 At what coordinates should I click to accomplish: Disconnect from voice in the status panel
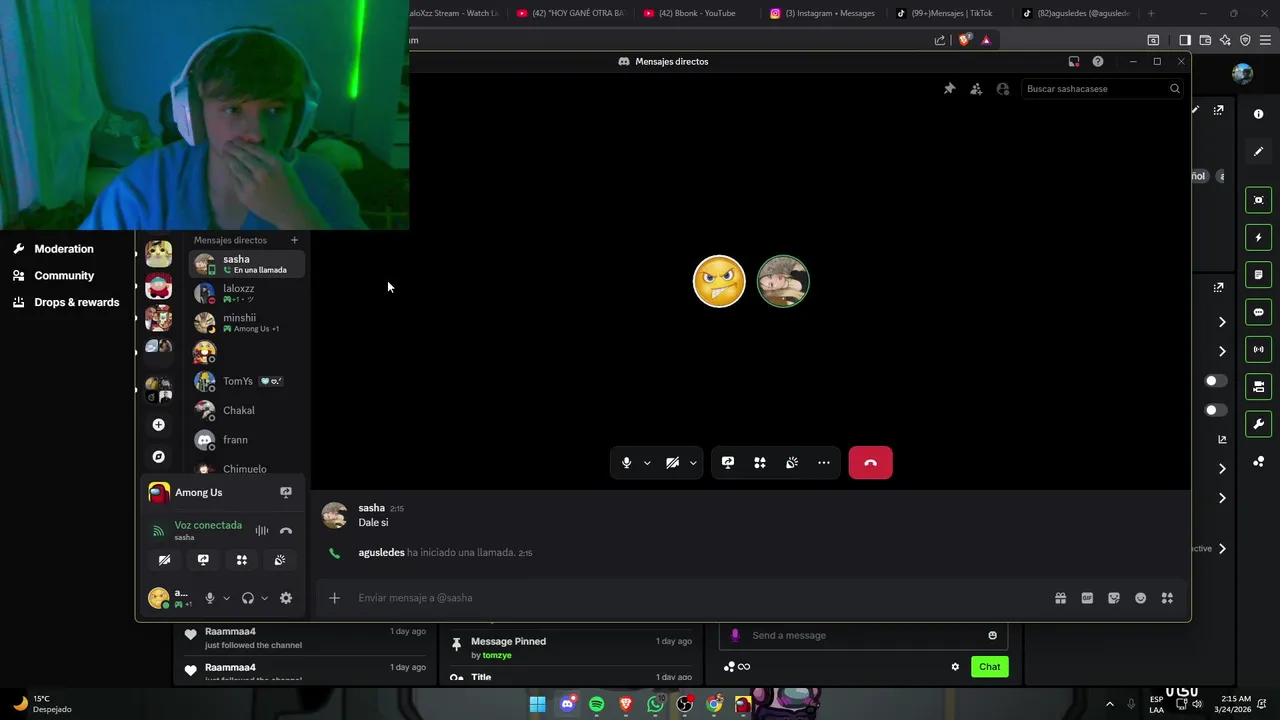(x=286, y=531)
